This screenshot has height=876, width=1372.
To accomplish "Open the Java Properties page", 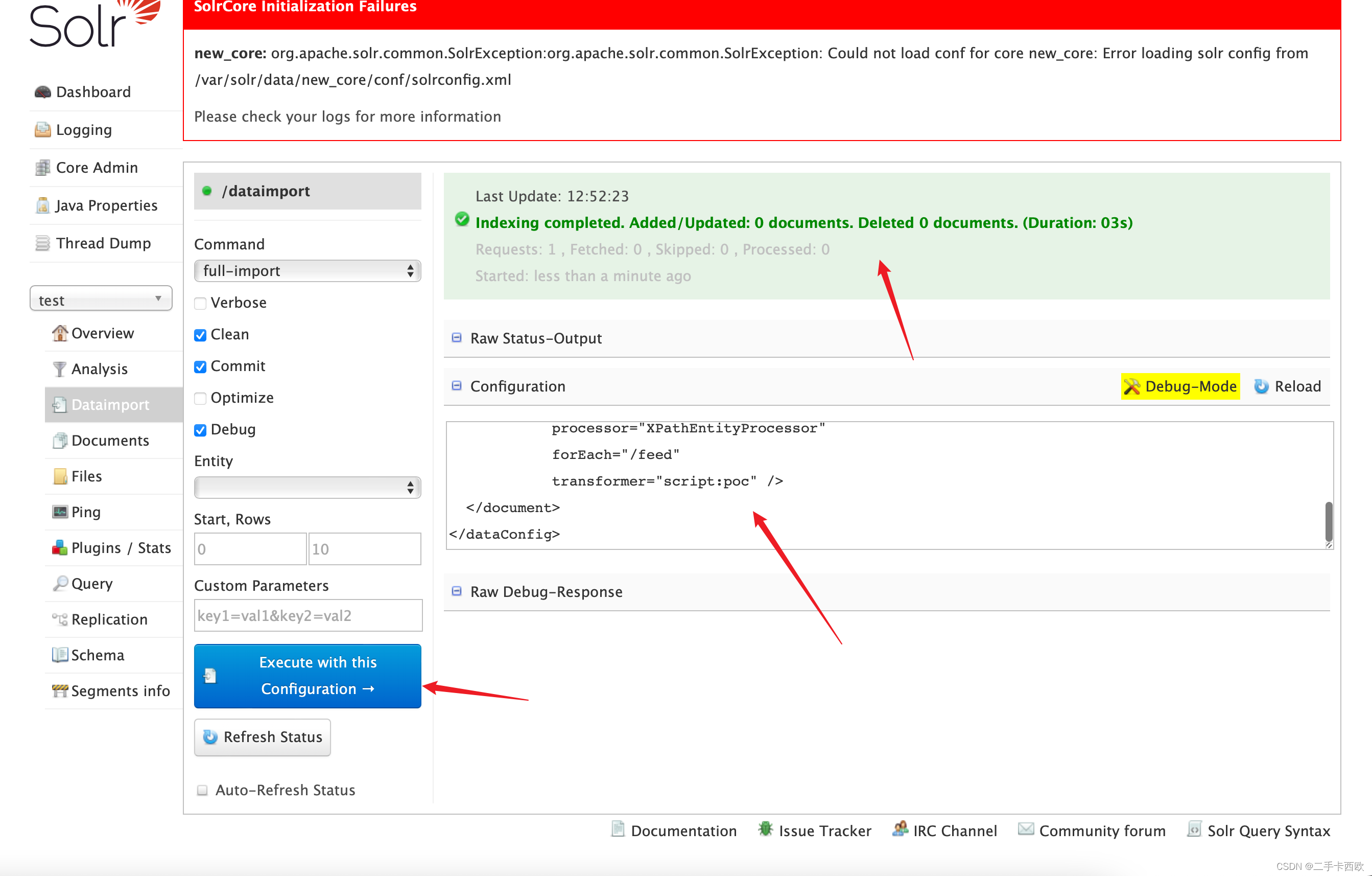I will (106, 205).
